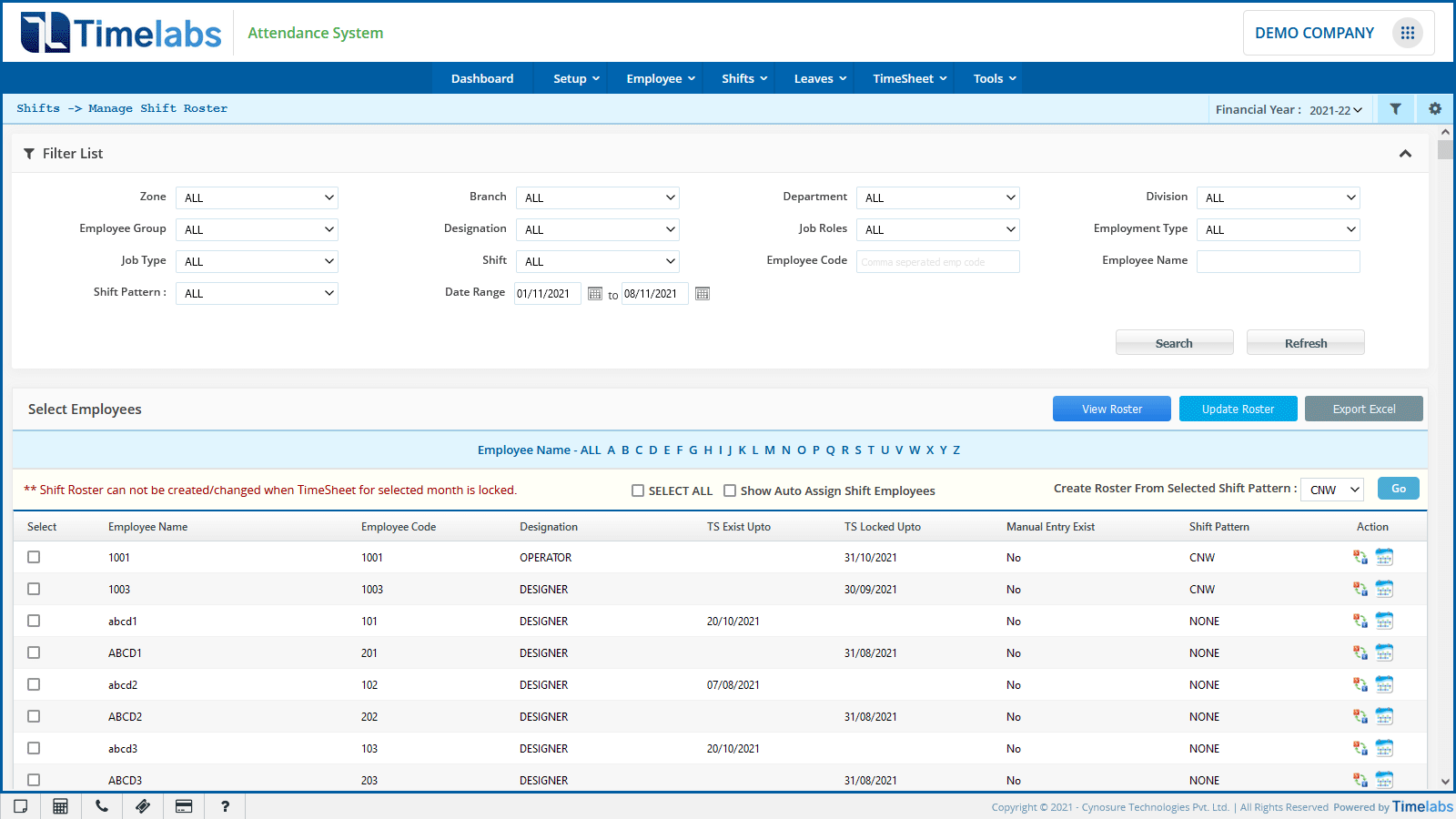Collapse the Filter List panel
Screen dimensions: 1456x819
1405,154
